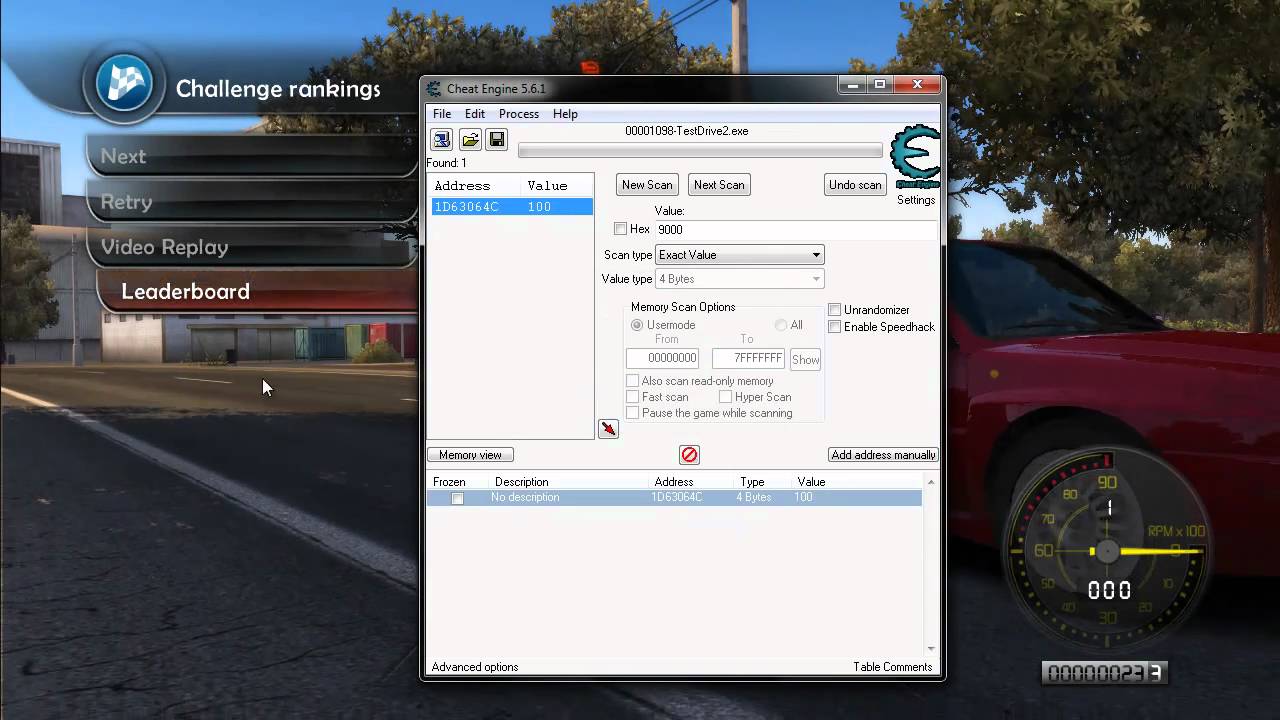The image size is (1280, 720).
Task: Enable the Speedhack checkbox
Action: [x=834, y=327]
